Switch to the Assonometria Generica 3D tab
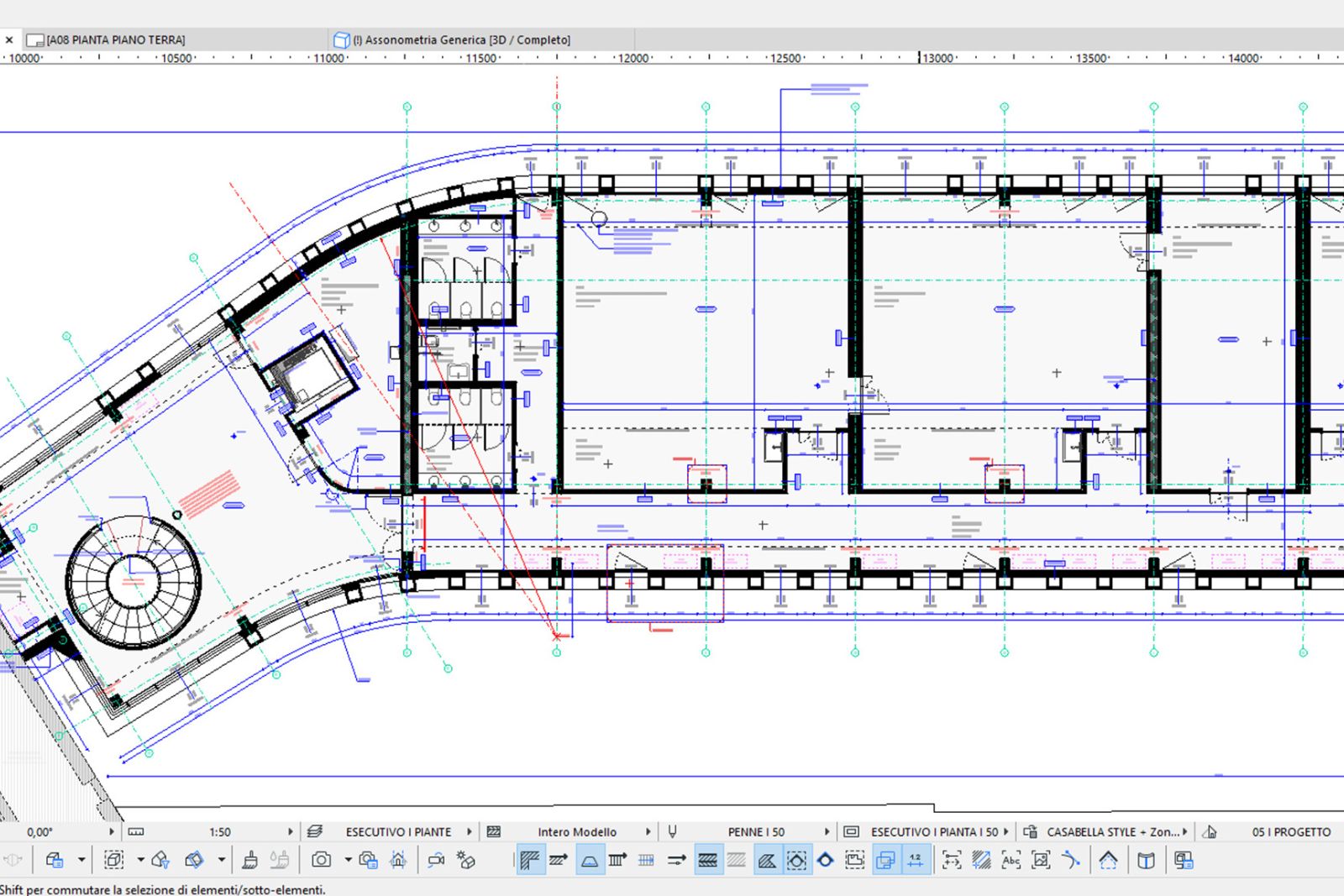Viewport: 1344px width, 896px height. click(x=454, y=39)
